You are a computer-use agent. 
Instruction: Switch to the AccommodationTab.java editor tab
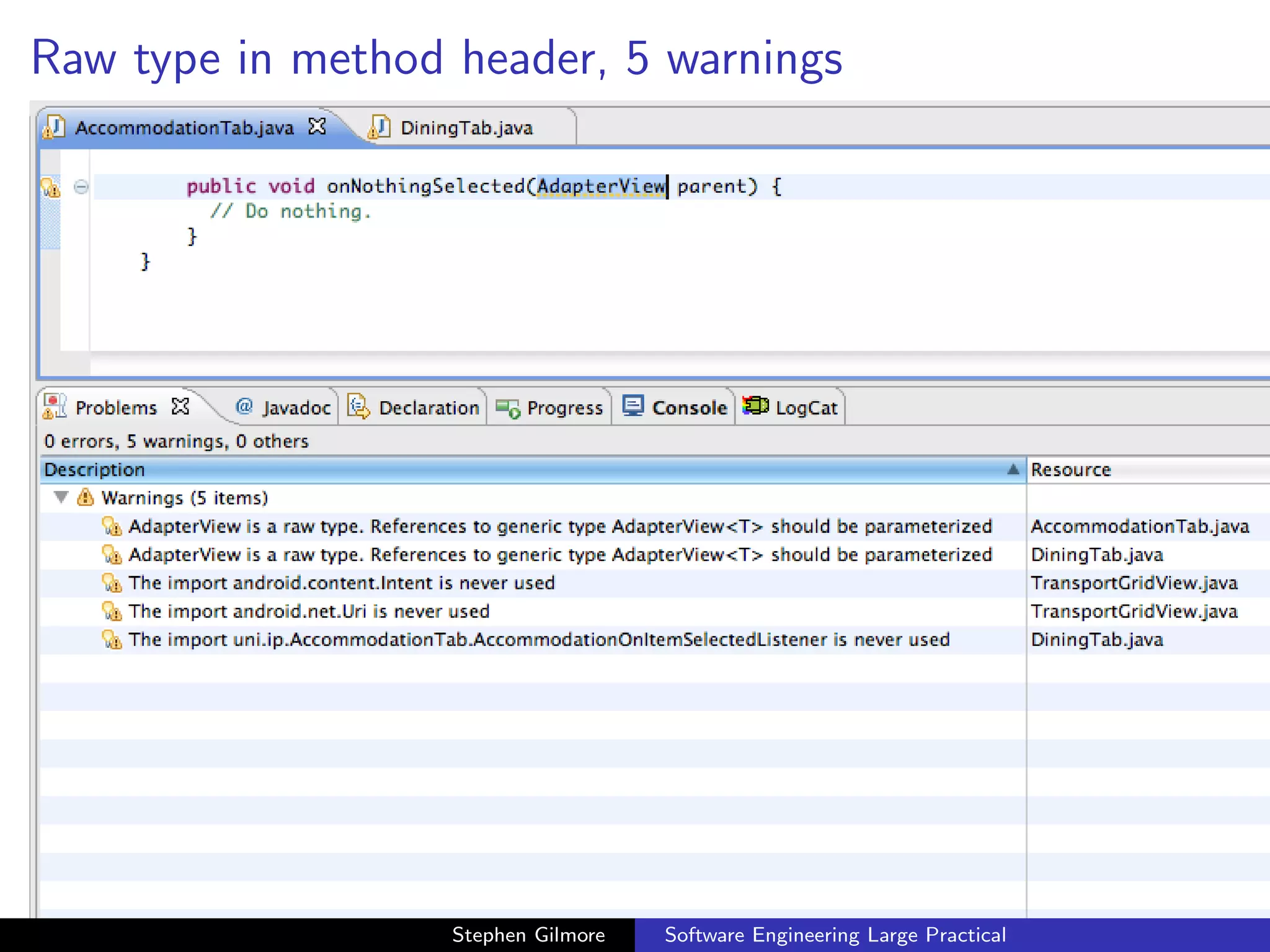(x=185, y=128)
